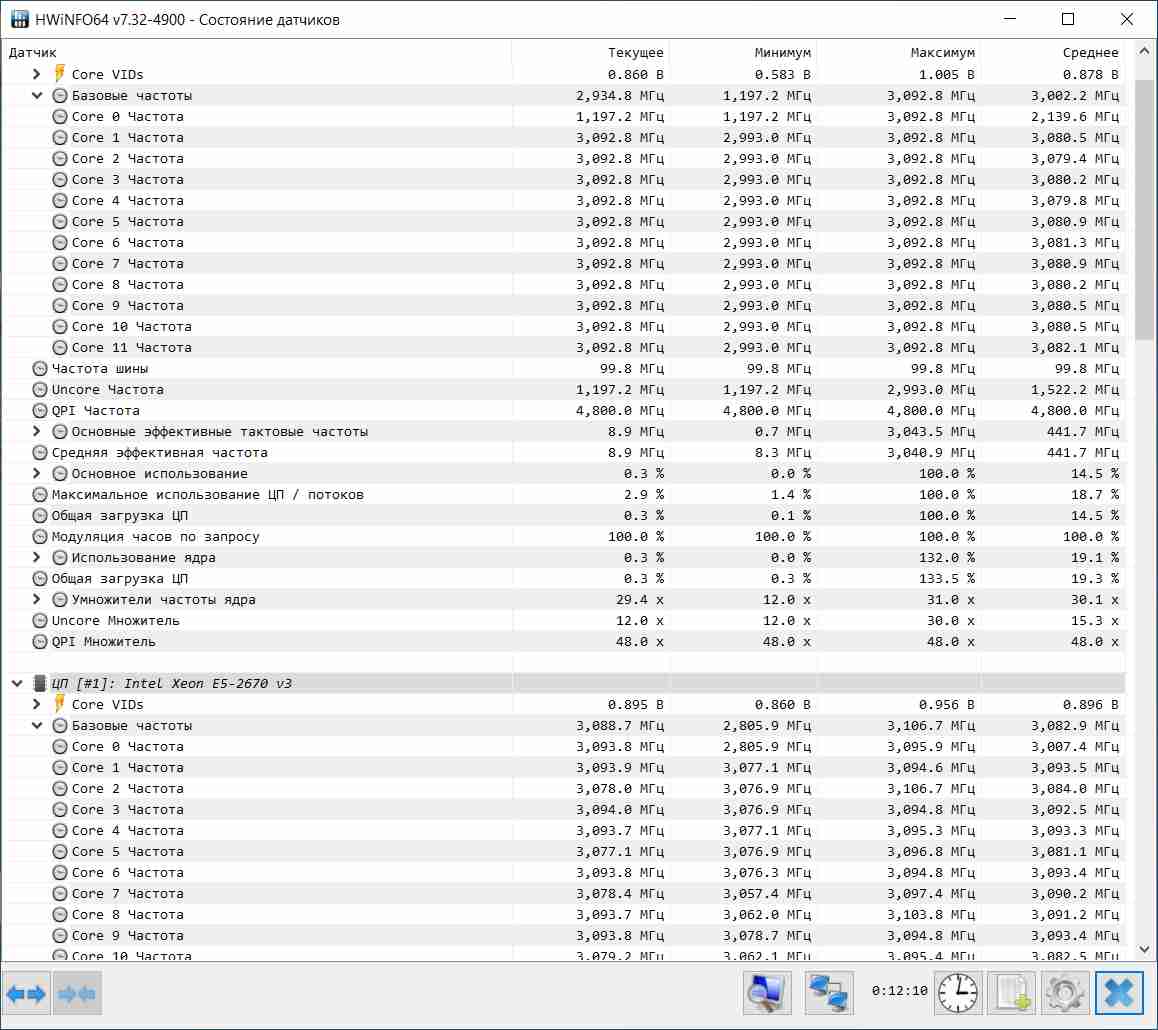The height and width of the screenshot is (1030, 1158).
Task: Click the clock icon of Uncore Множитель
Action: (x=40, y=620)
